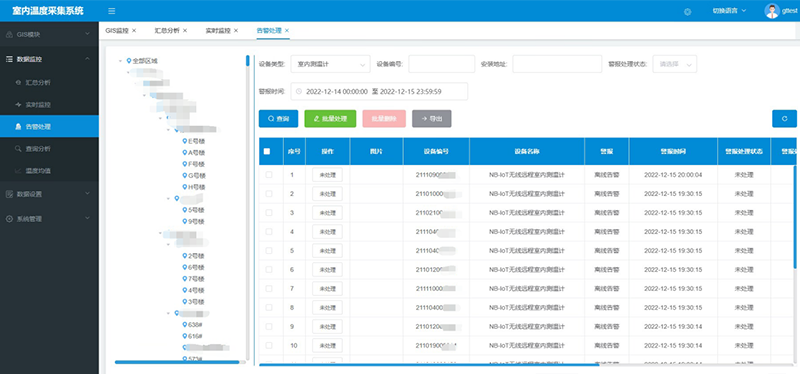Open 温度均值 in the sidebar
800x374 pixels.
coord(49,171)
